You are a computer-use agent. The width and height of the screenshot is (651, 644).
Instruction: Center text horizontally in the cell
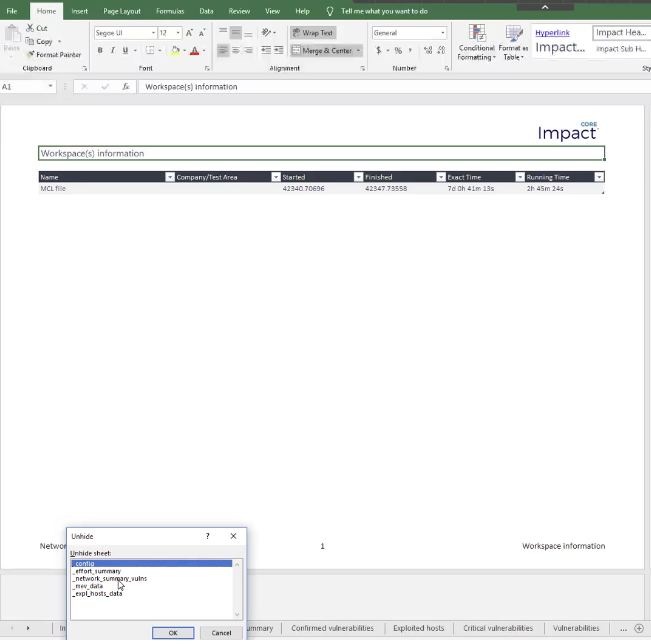[x=235, y=50]
